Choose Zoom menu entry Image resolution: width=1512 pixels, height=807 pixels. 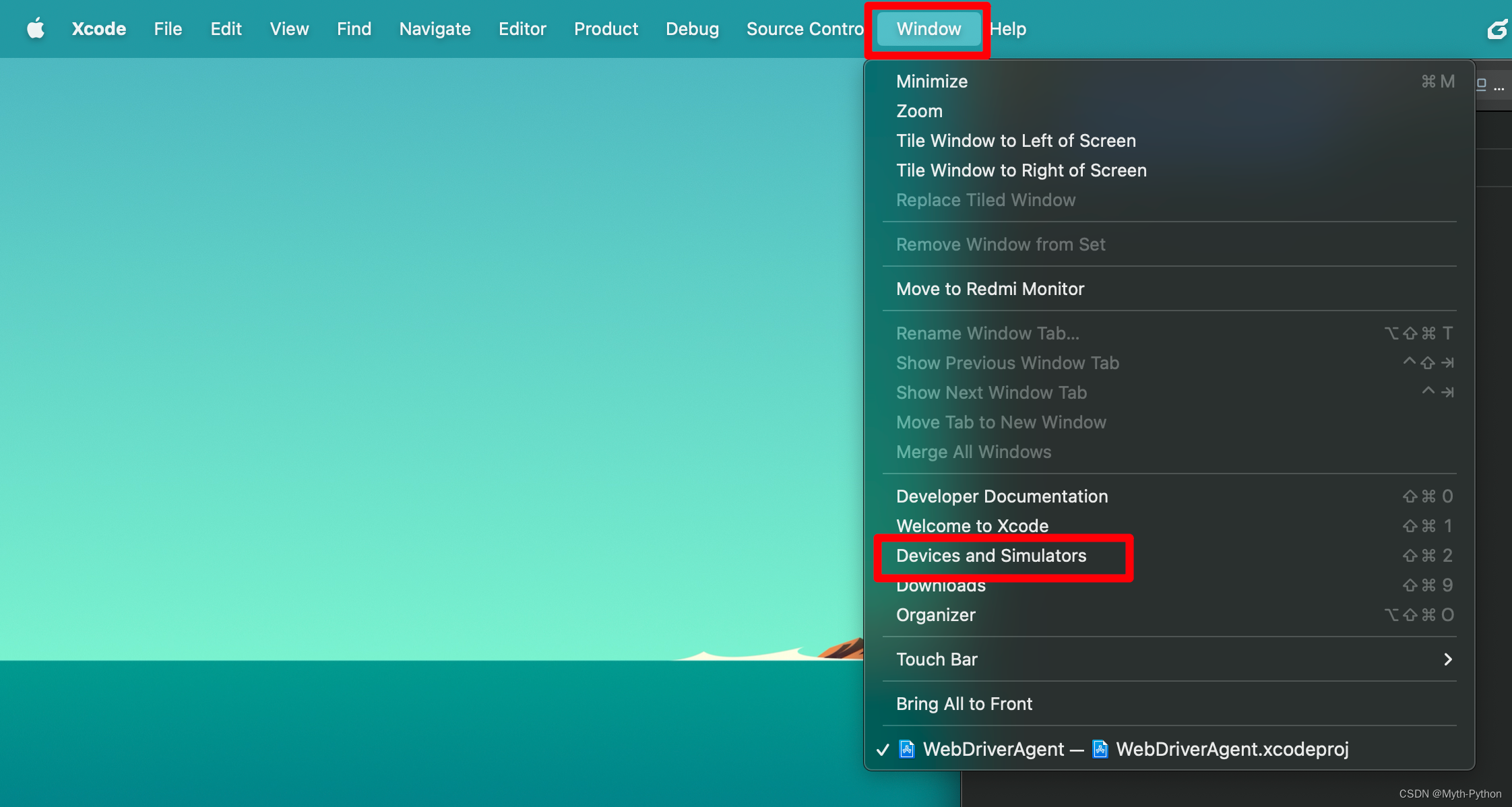[919, 111]
